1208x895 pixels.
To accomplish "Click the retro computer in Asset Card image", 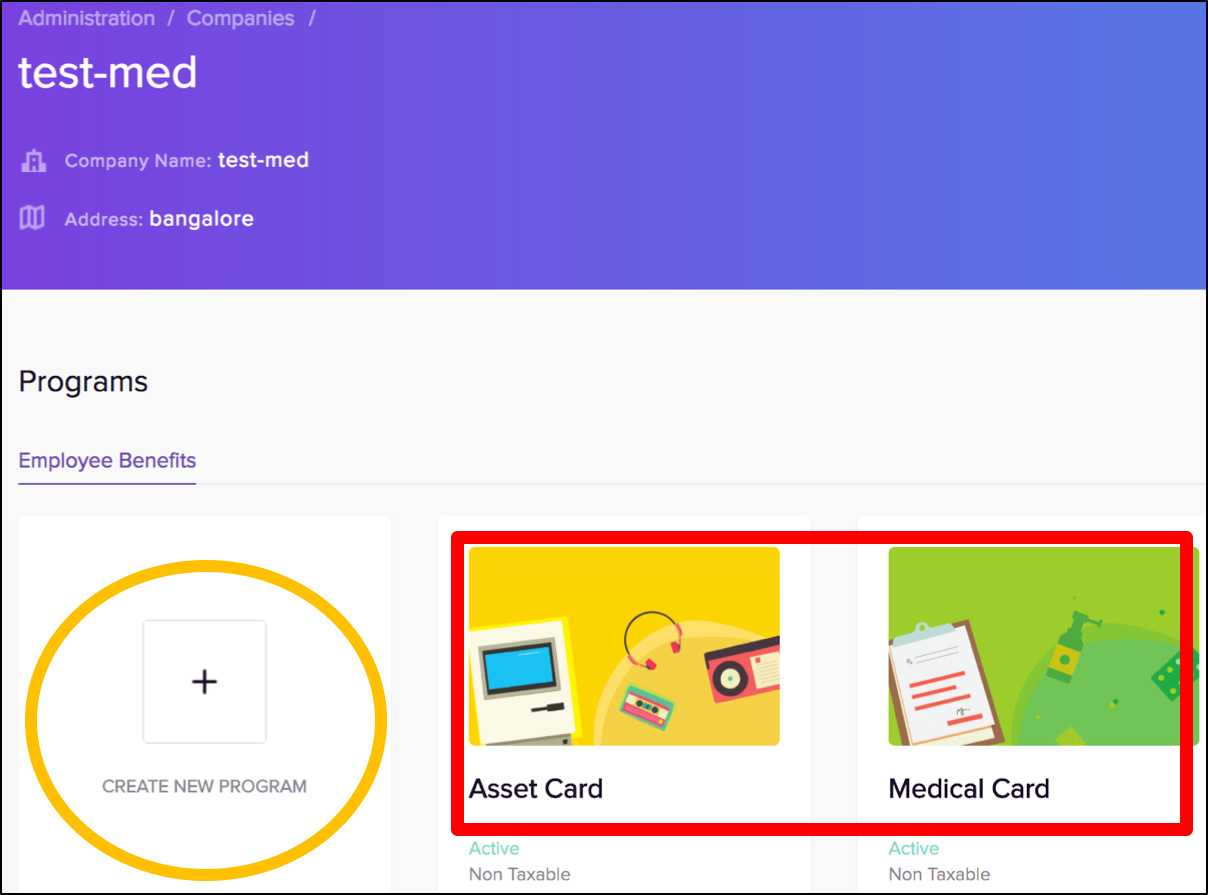I will tap(522, 681).
